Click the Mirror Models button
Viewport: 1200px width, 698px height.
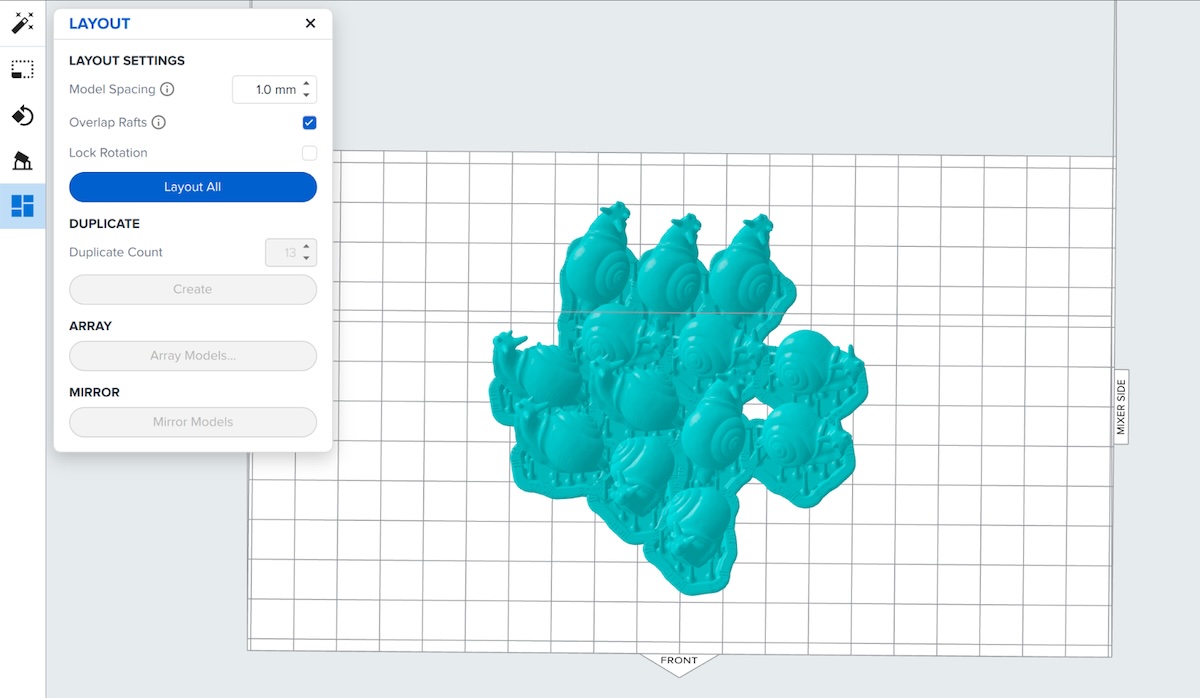coord(192,422)
